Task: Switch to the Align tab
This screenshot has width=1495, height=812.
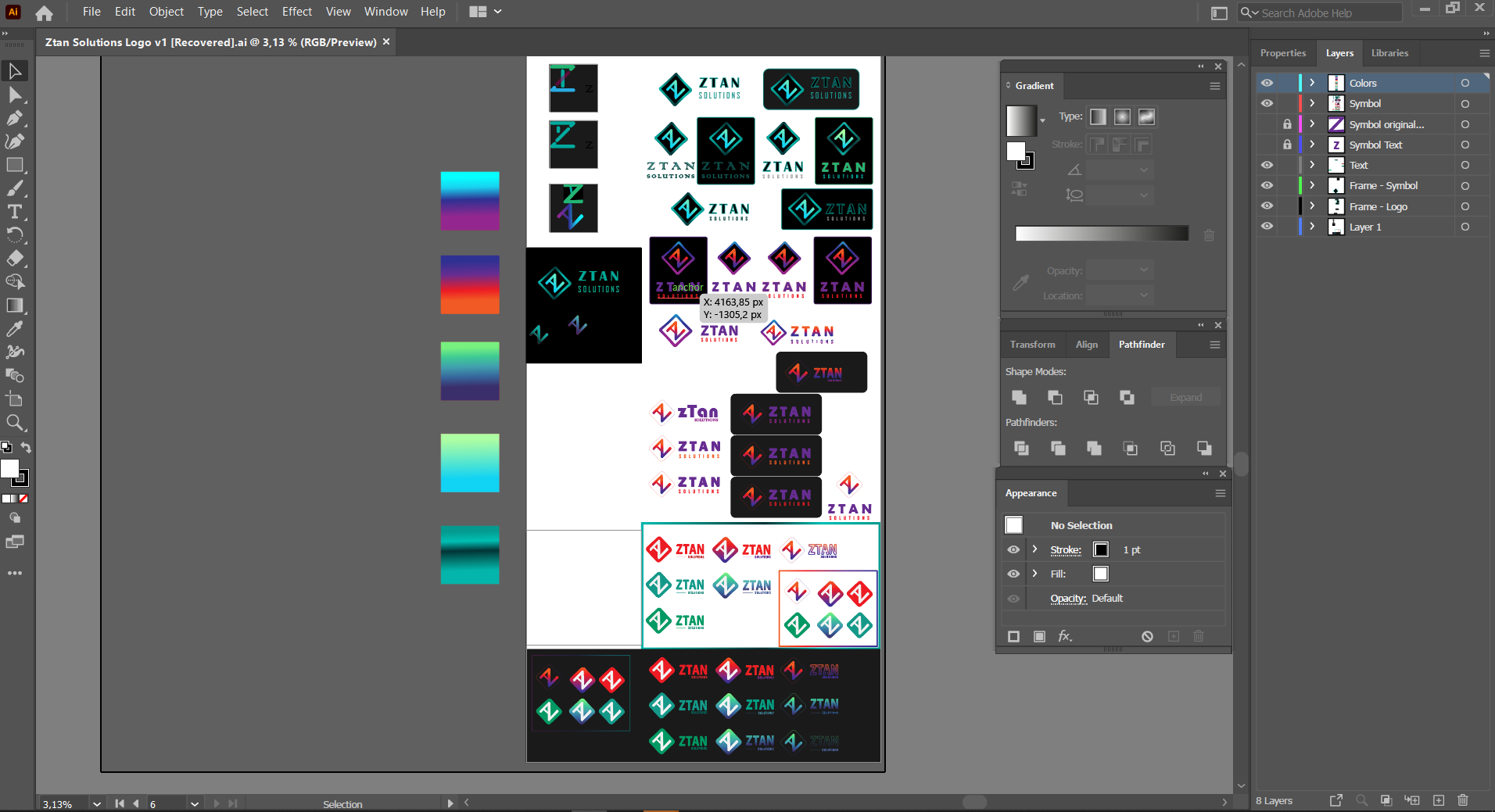Action: pyautogui.click(x=1086, y=345)
